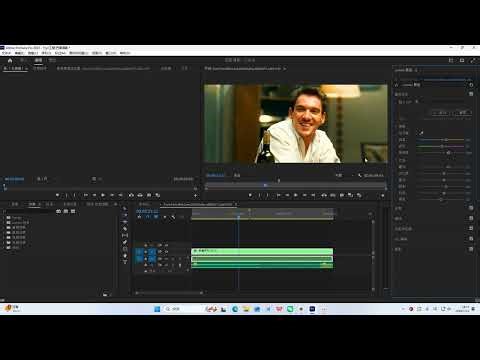Toggle the Curves section checkbox
The width and height of the screenshot is (480, 360).
(x=471, y=218)
